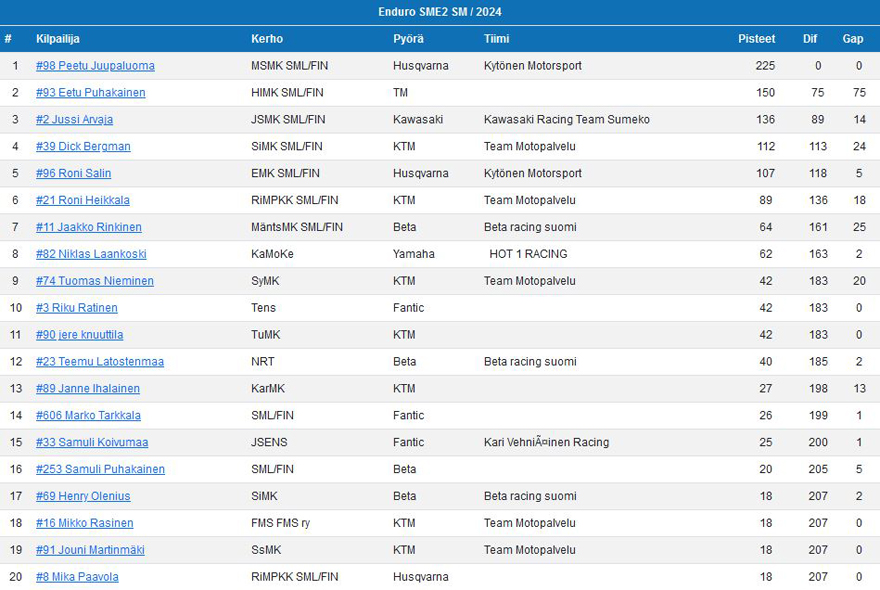The height and width of the screenshot is (590, 880).
Task: Select points value 26 for Marko Tarkkala
Action: [x=766, y=416]
